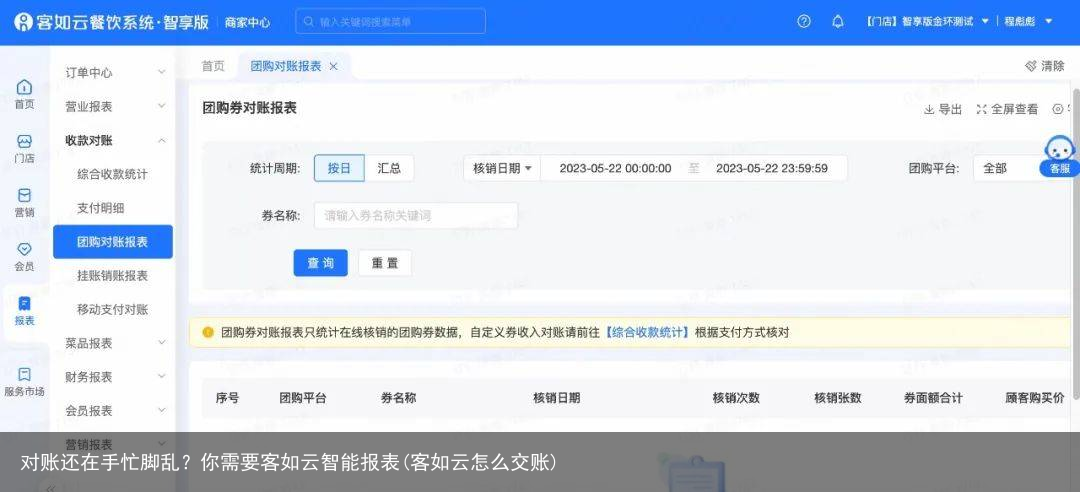Focus the keyword menu search field
Viewport: 1080px width, 492px height.
click(391, 21)
